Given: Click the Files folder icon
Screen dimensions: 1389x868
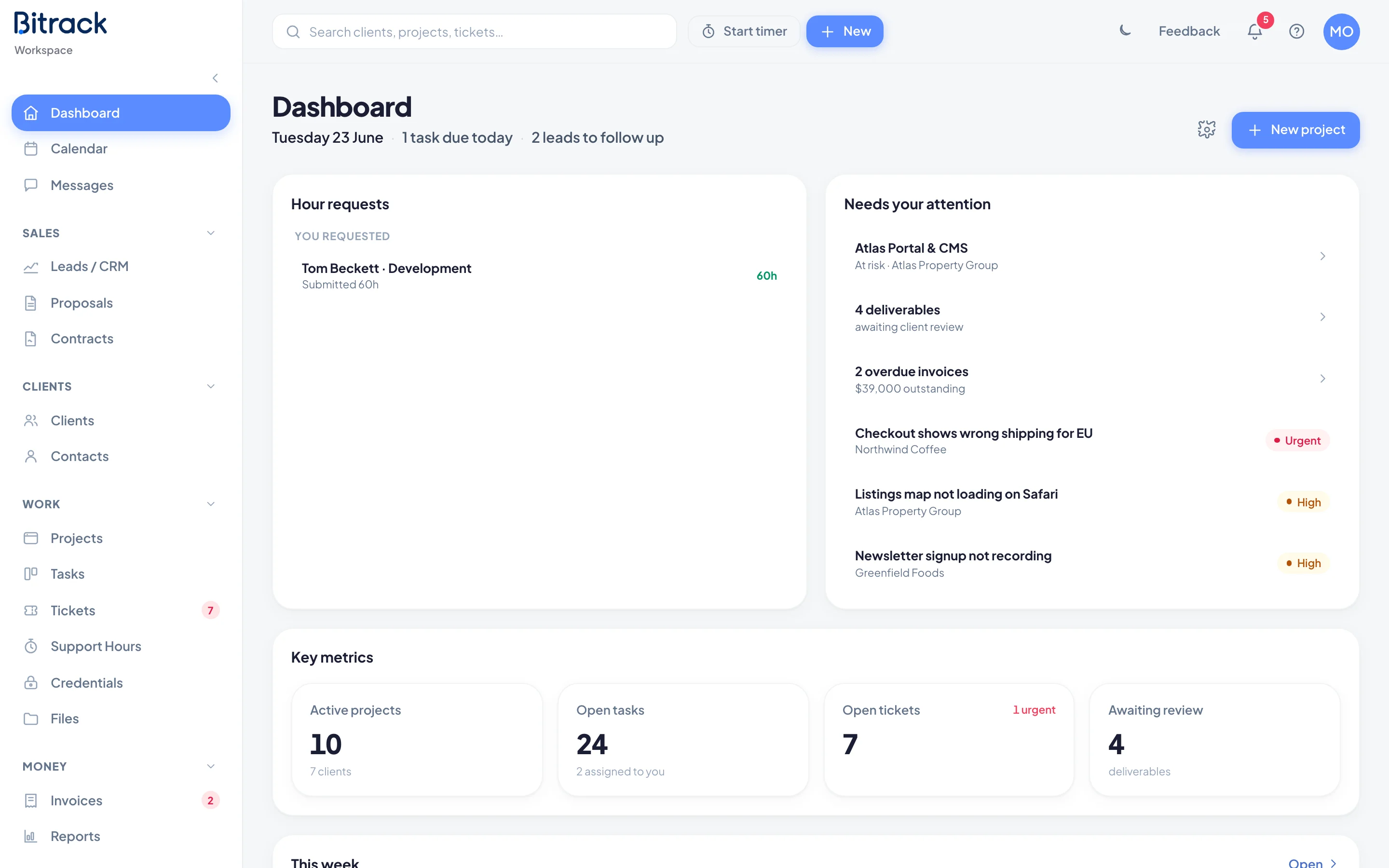Looking at the screenshot, I should [x=31, y=719].
